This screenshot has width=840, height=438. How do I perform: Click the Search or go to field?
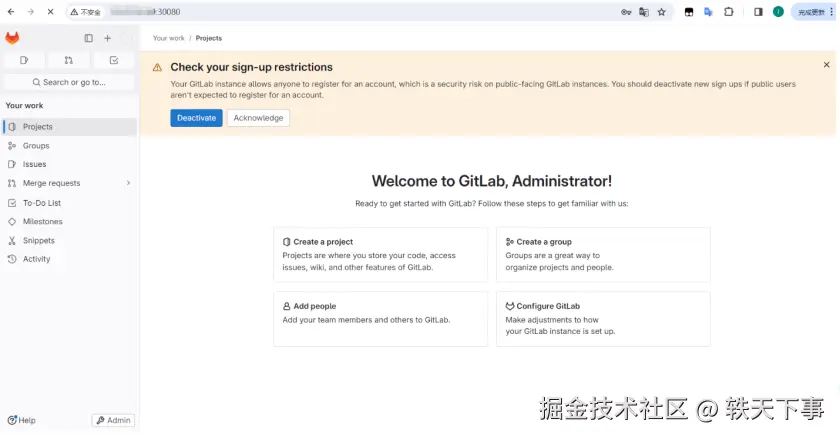click(x=69, y=82)
